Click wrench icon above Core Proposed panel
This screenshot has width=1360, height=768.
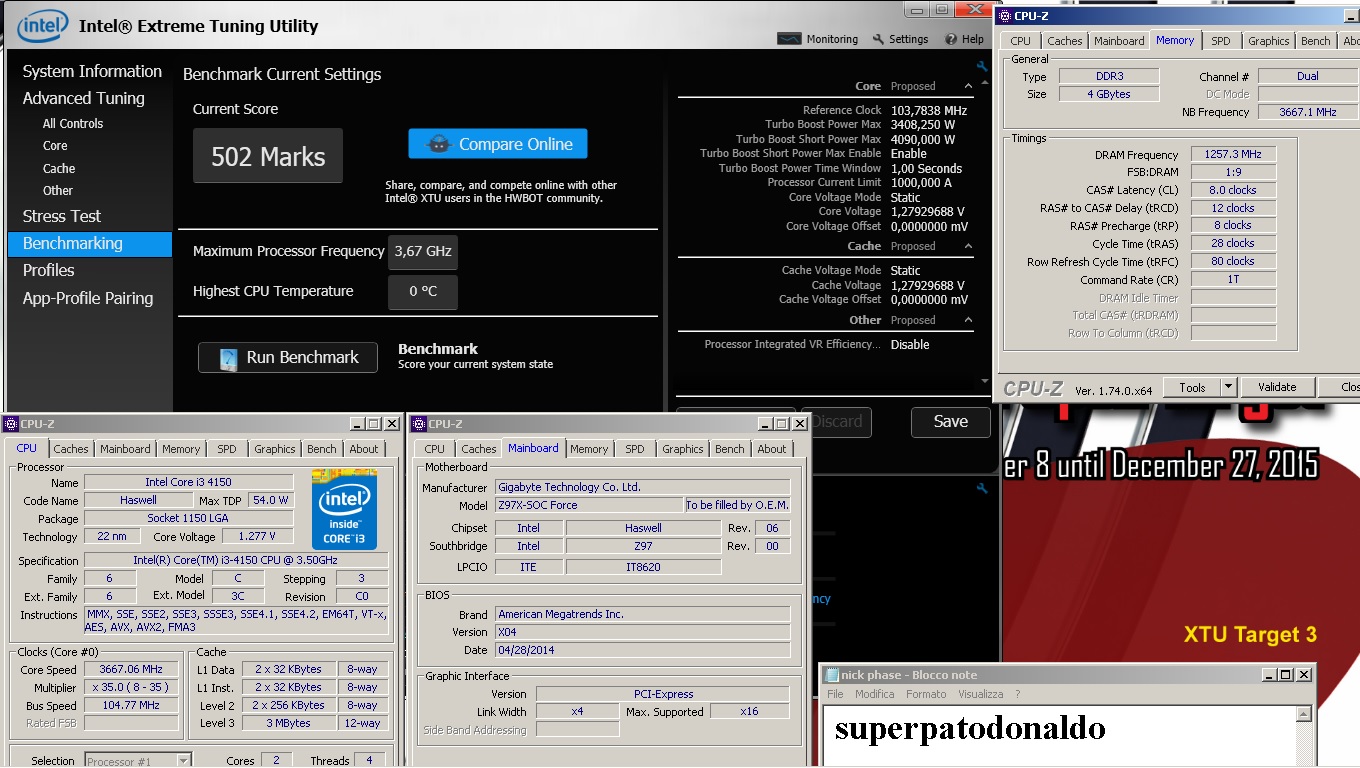(982, 67)
